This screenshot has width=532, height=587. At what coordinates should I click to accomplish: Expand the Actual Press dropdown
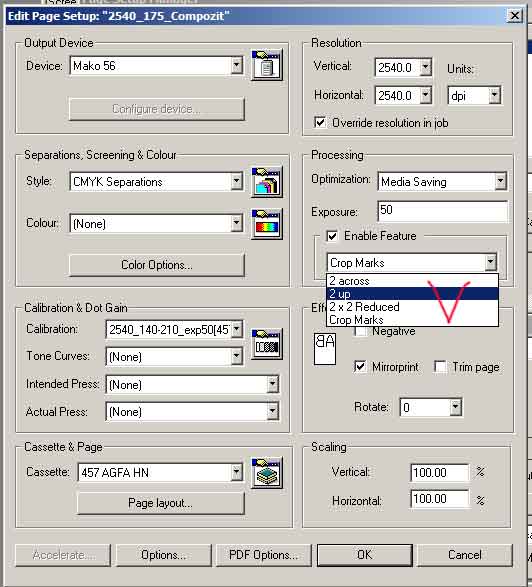[273, 411]
